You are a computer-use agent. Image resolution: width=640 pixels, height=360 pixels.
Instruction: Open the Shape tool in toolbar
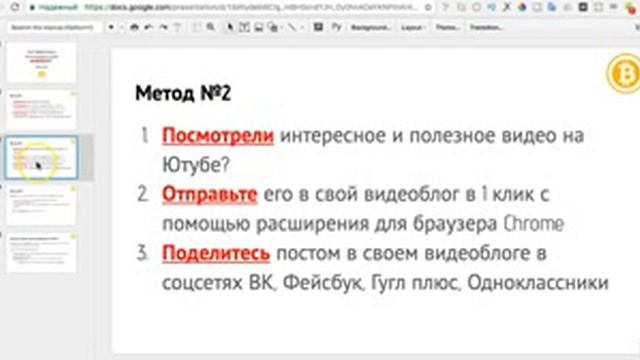point(273,27)
